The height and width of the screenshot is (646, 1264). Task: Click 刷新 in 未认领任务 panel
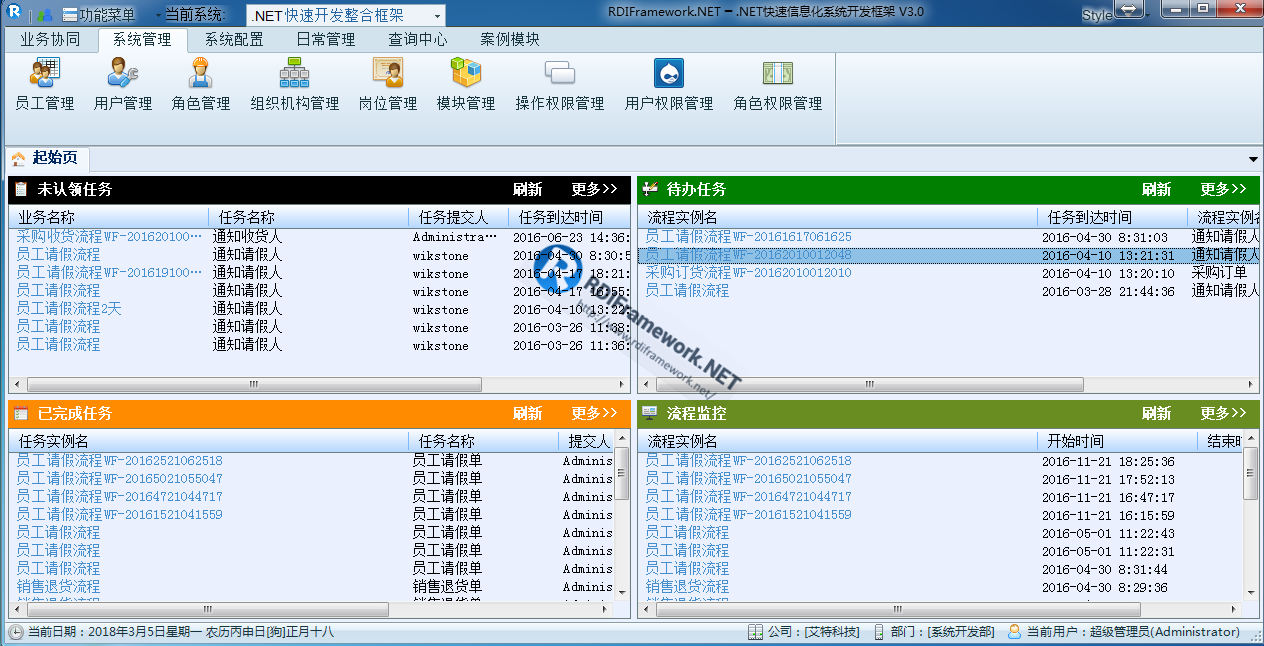527,189
